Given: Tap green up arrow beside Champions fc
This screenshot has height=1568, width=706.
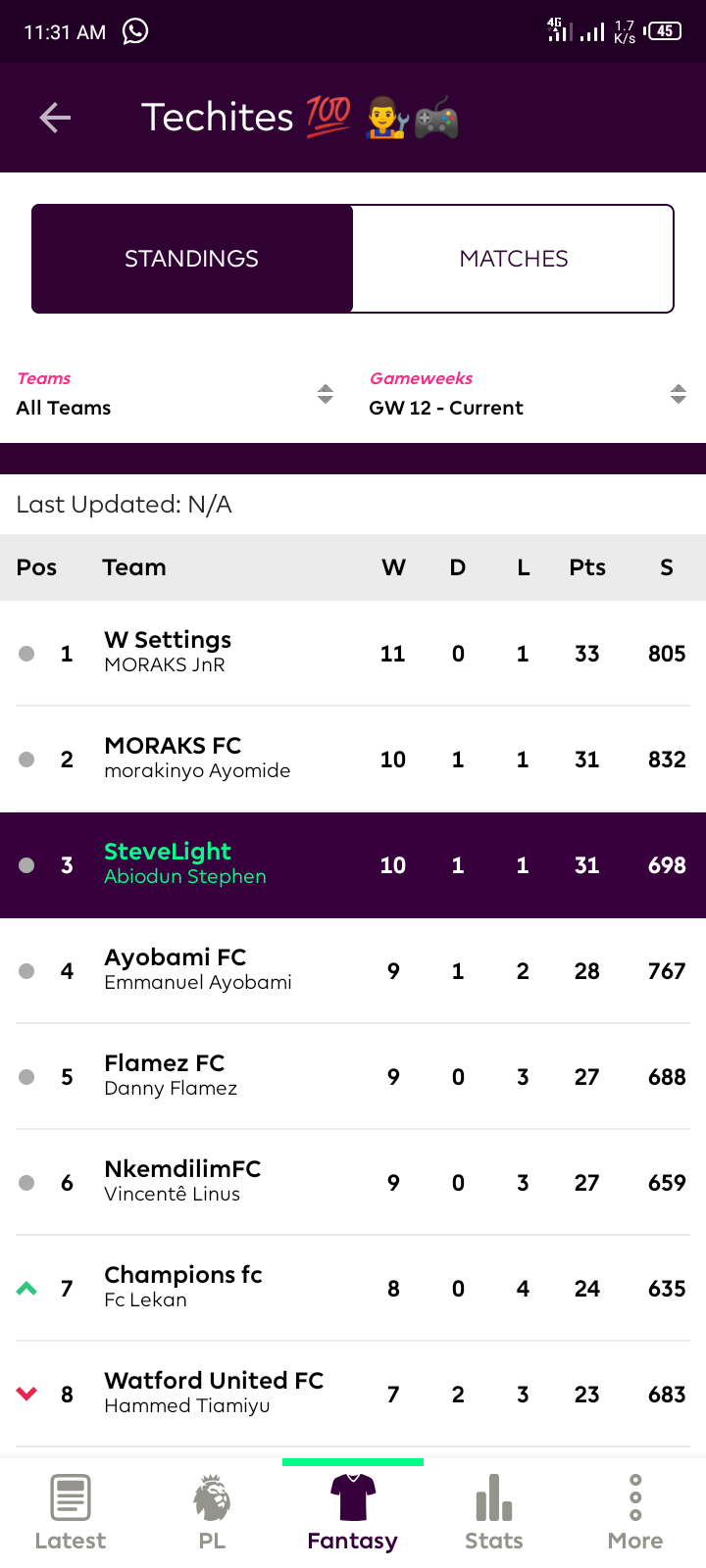Looking at the screenshot, I should (26, 1289).
